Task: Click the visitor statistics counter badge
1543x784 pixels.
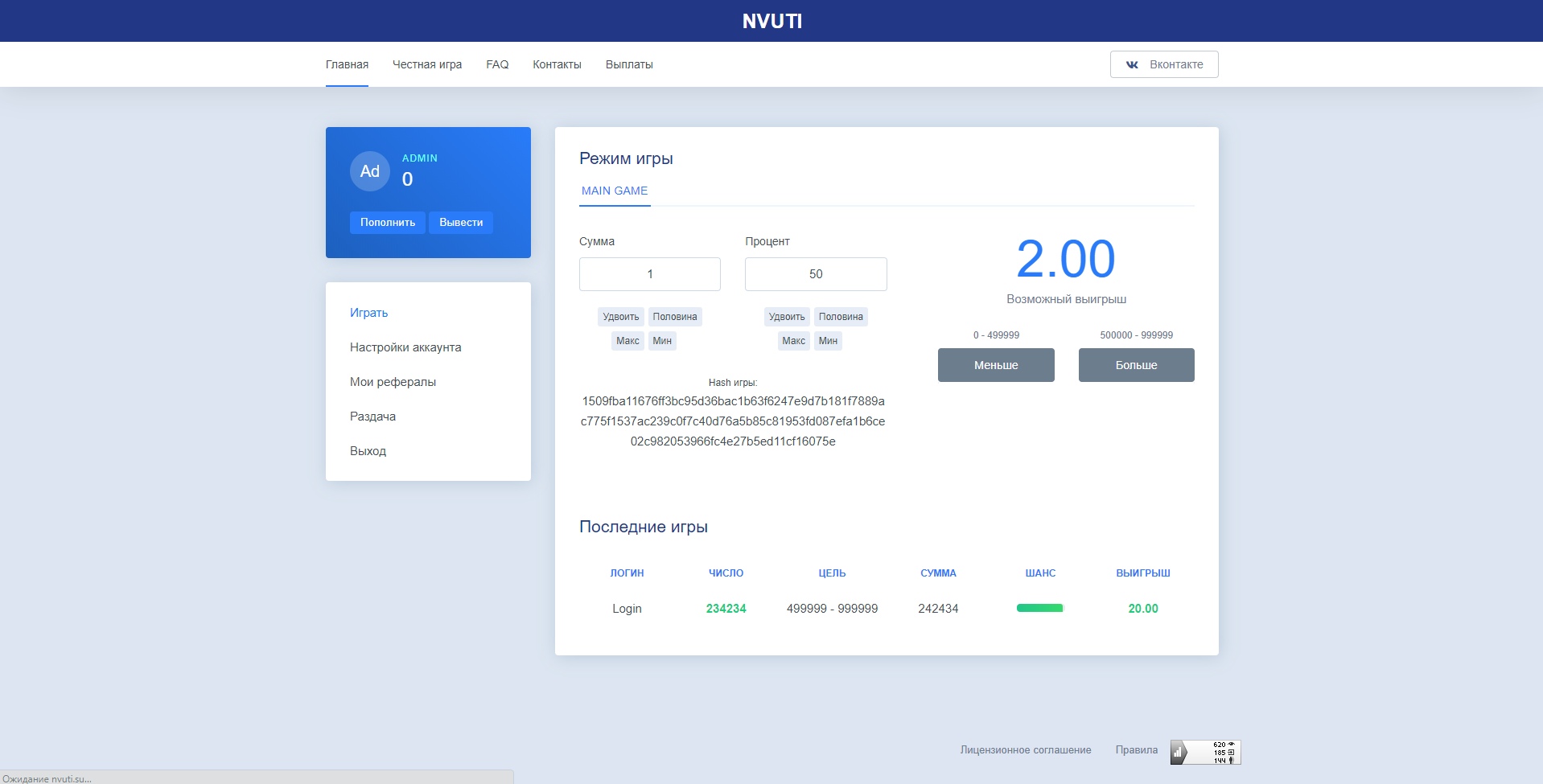Action: [x=1205, y=752]
